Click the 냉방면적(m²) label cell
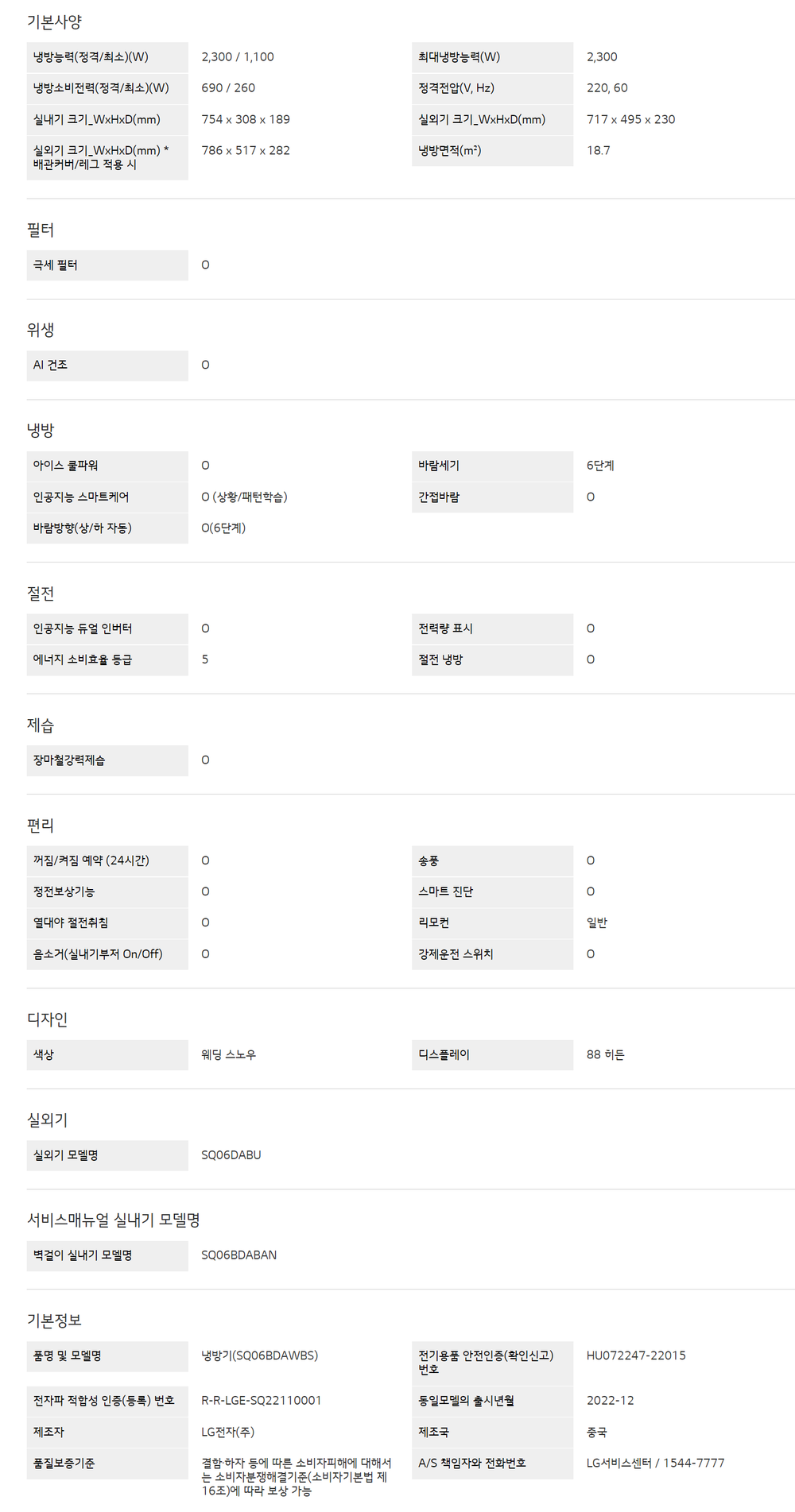The image size is (795, 1512). click(x=450, y=151)
